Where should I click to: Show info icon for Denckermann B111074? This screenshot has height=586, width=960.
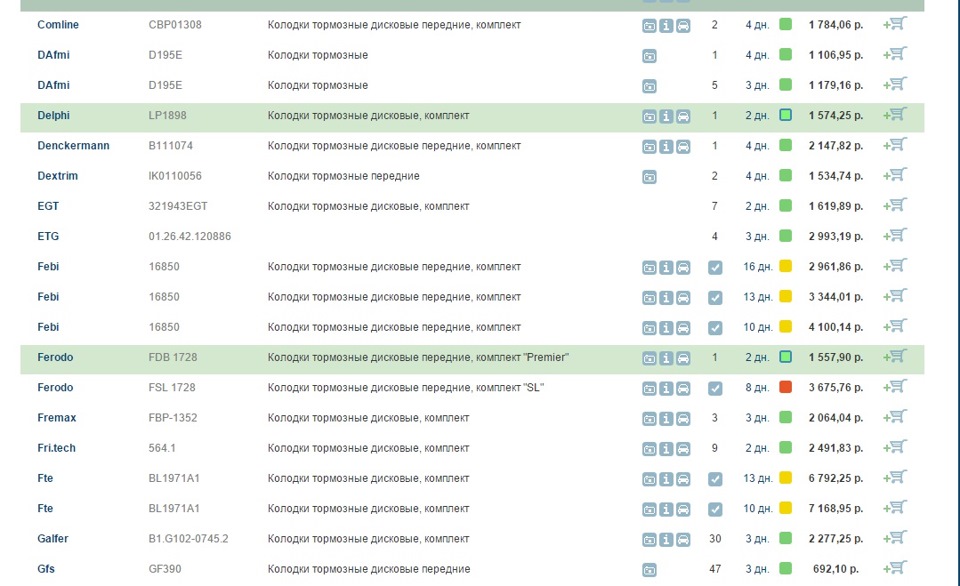666,147
